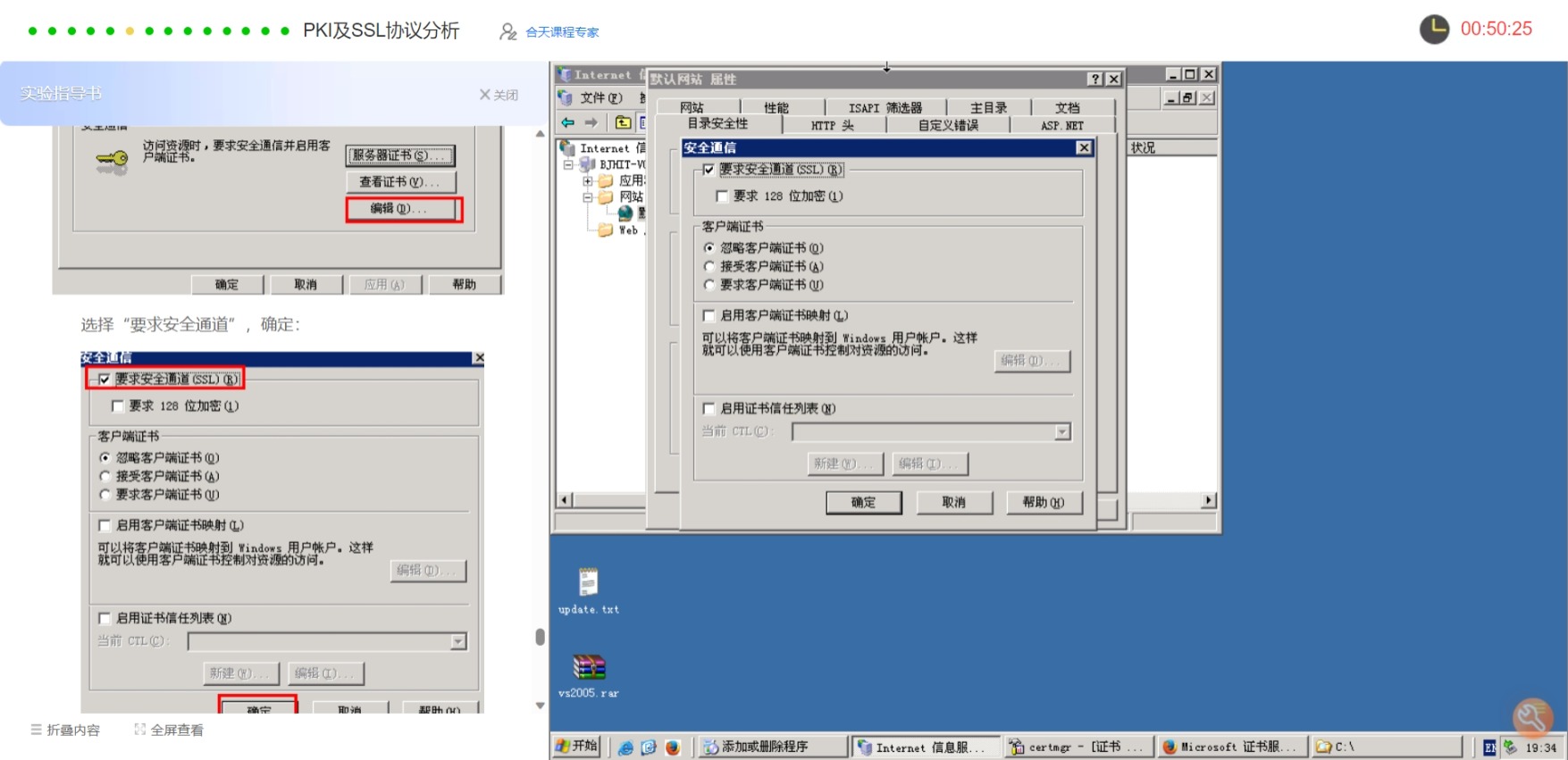Click the network tray icon beside the clock
Image resolution: width=1568 pixels, height=760 pixels.
tap(1510, 747)
